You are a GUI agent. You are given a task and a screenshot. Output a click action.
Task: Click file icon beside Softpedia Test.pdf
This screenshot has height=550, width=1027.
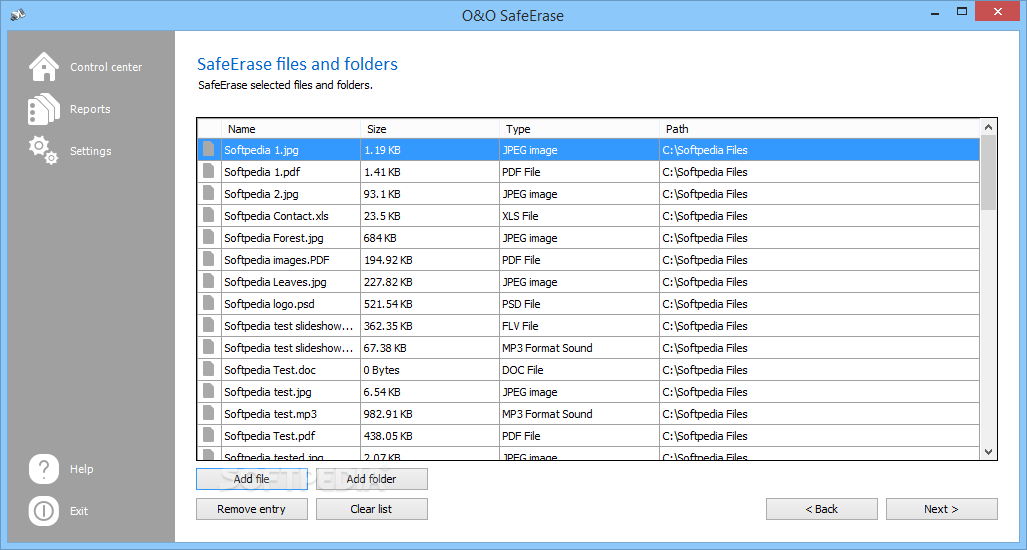pyautogui.click(x=208, y=435)
